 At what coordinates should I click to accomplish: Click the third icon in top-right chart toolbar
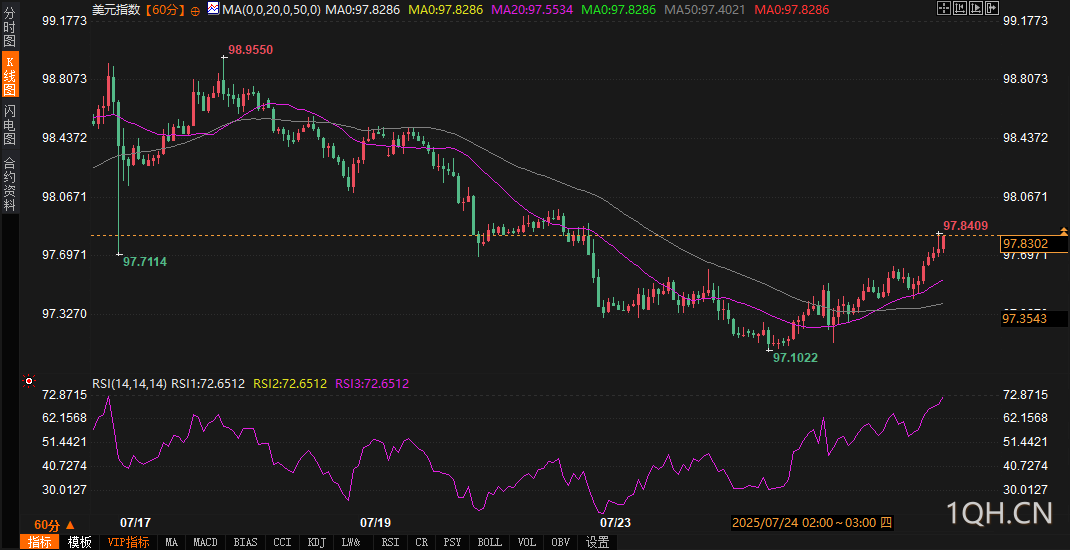(977, 9)
